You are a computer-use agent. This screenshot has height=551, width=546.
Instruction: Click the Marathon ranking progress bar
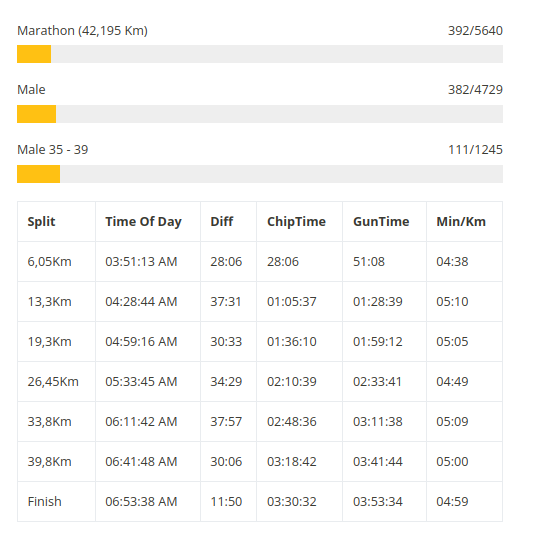[x=260, y=54]
